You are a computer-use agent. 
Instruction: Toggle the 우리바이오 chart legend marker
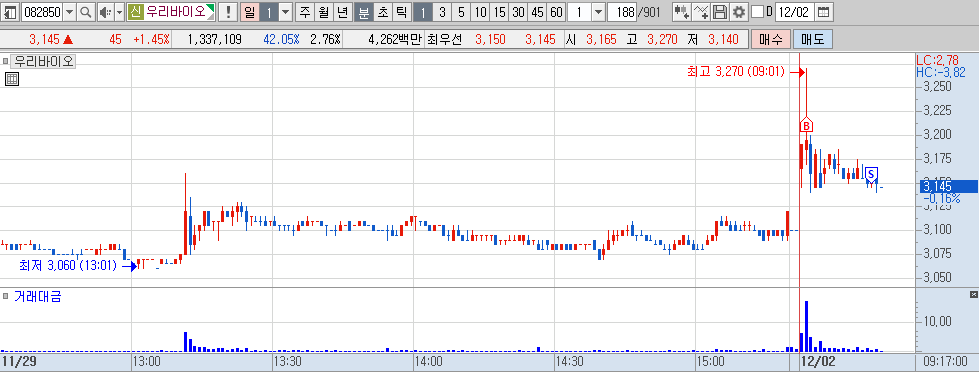pos(6,61)
